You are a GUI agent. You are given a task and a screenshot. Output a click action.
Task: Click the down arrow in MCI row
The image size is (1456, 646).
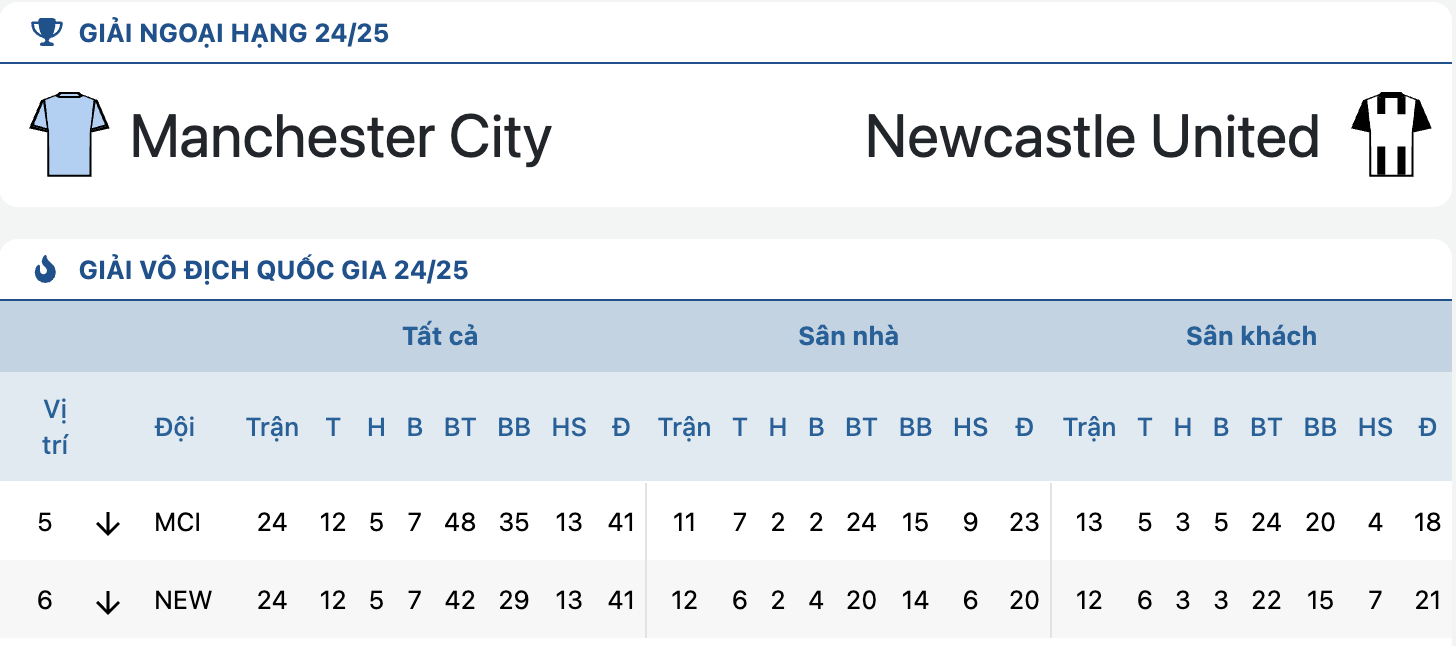(108, 524)
